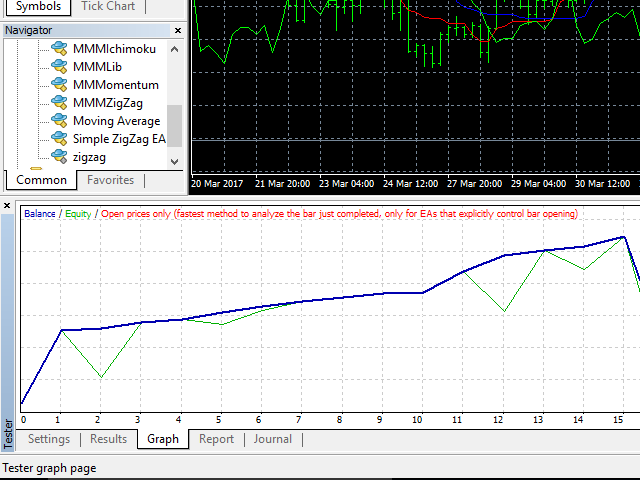Viewport: 640px width, 480px height.
Task: Close the Navigator panel
Action: tap(176, 30)
